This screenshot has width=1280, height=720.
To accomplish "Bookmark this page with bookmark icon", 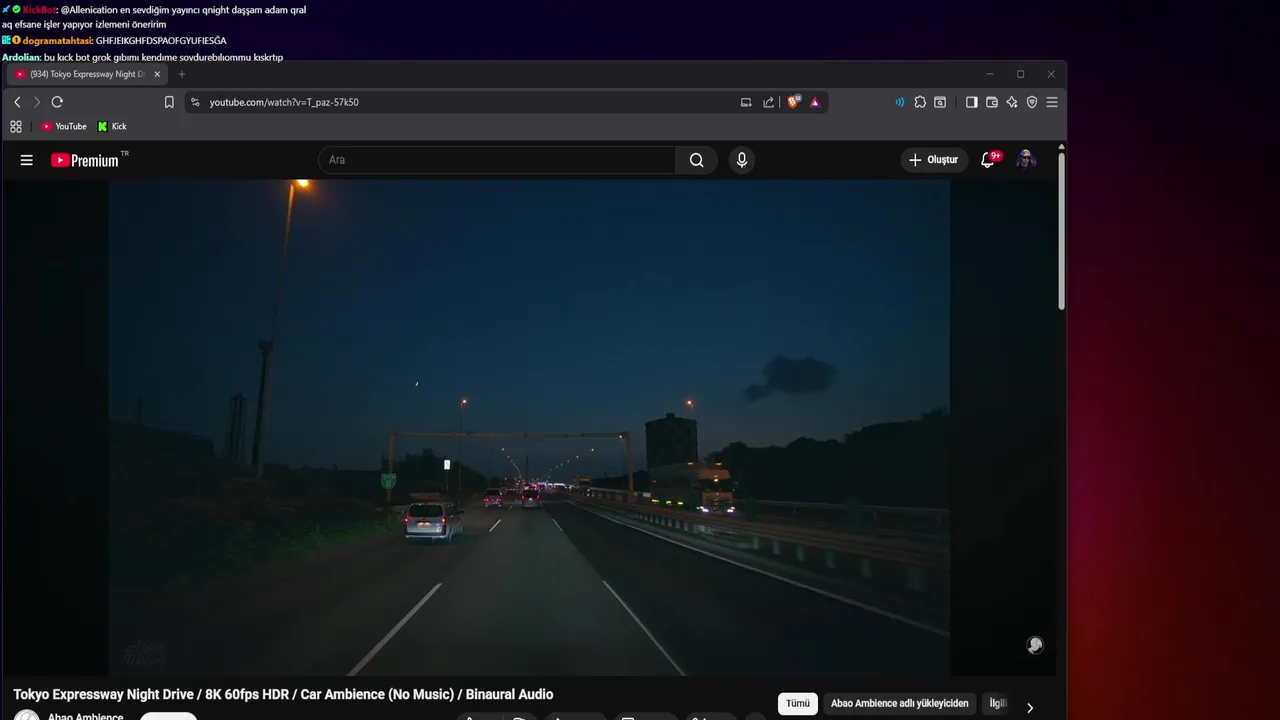I will 169,102.
